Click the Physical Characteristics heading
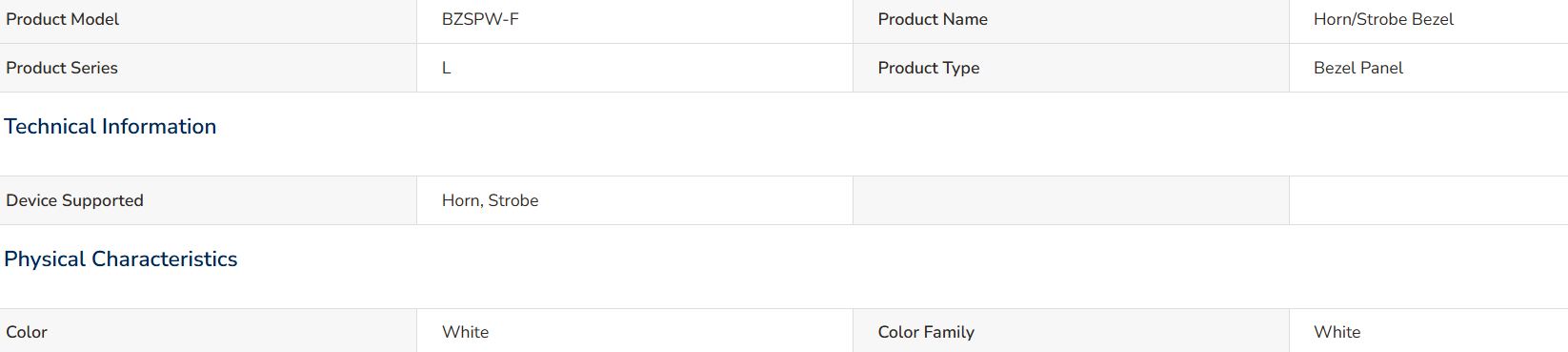This screenshot has width=1568, height=352. (121, 259)
